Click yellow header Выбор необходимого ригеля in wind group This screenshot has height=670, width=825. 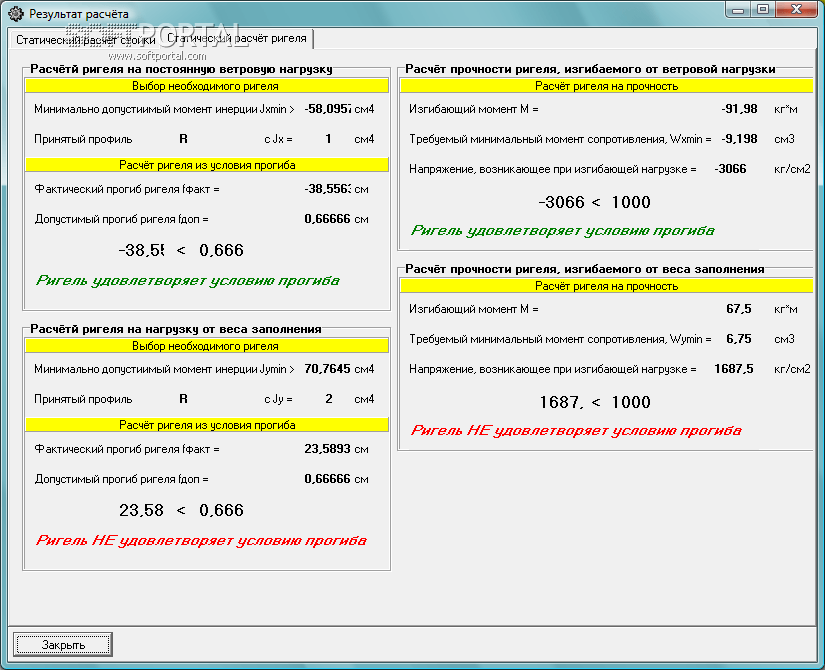pyautogui.click(x=207, y=86)
